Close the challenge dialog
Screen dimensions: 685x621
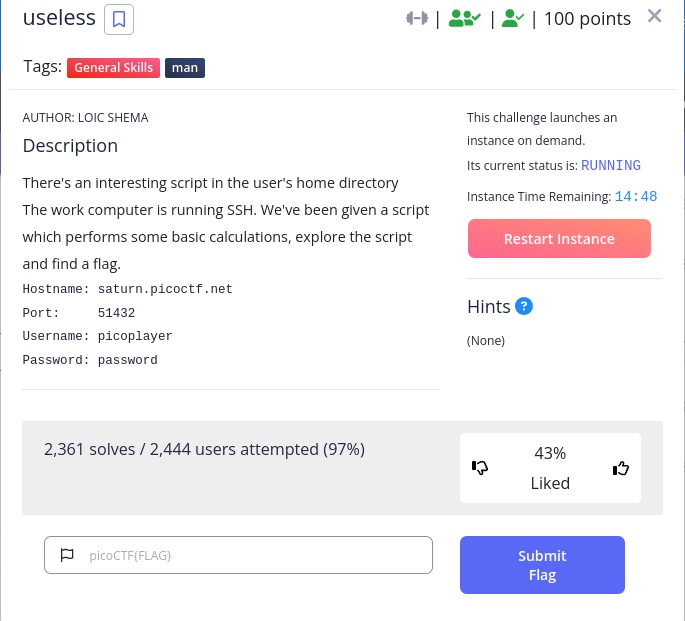pyautogui.click(x=654, y=16)
